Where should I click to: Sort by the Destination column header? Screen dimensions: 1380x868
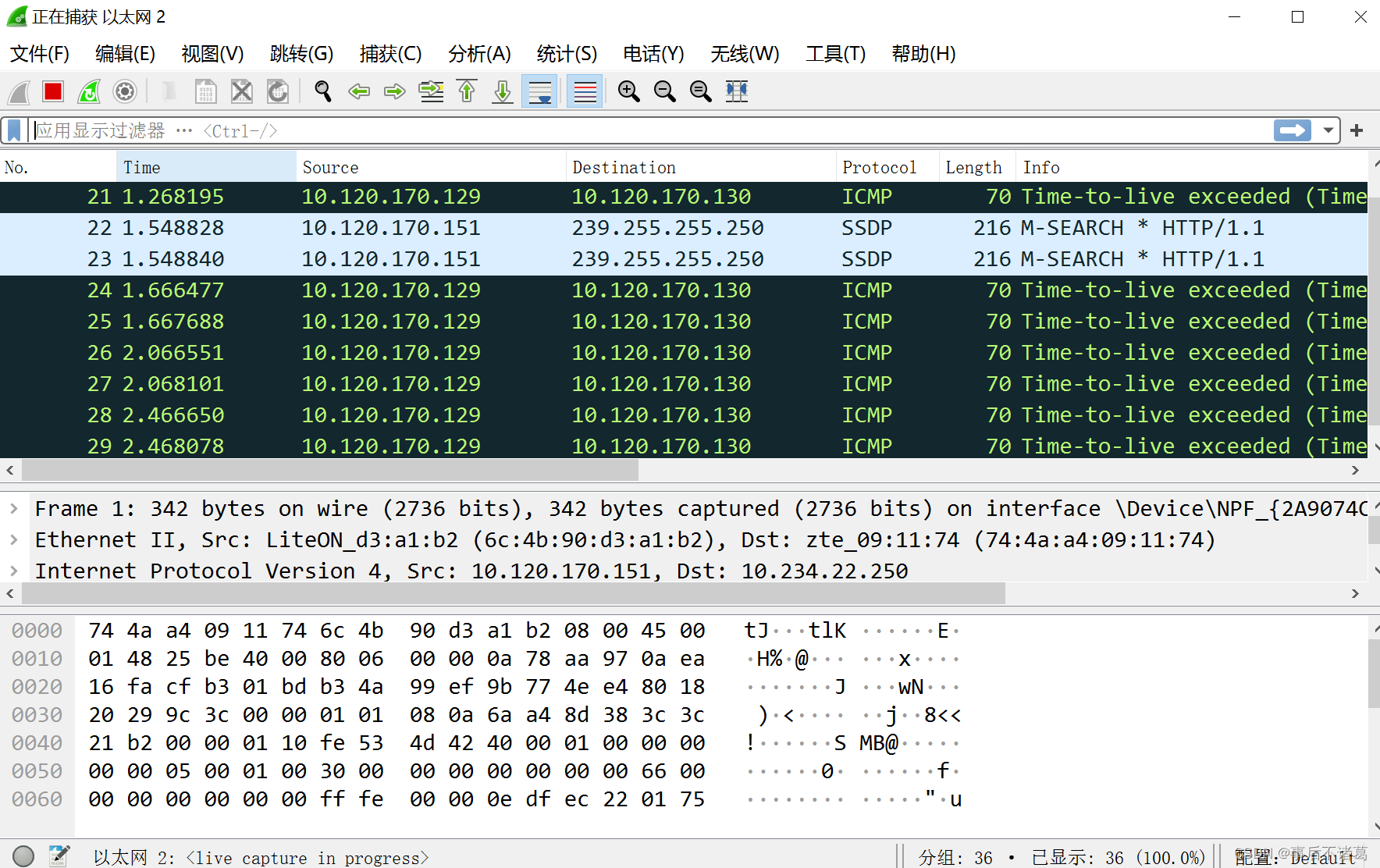tap(702, 168)
